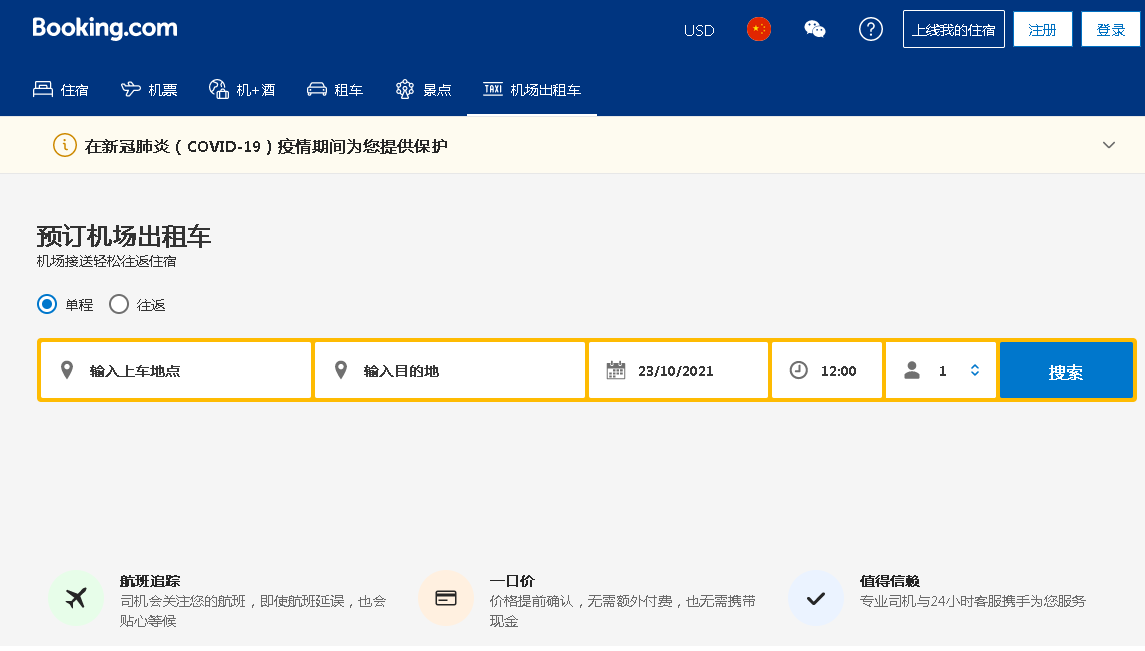Click the Booking.com logo

click(x=105, y=28)
